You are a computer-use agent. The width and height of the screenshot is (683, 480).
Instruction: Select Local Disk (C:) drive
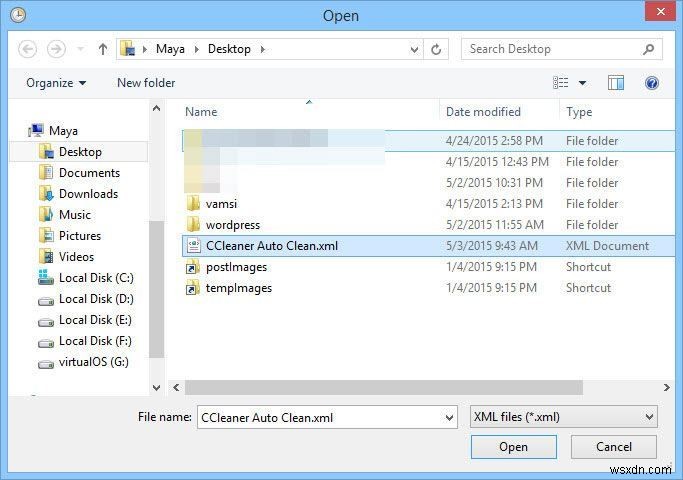pyautogui.click(x=96, y=278)
